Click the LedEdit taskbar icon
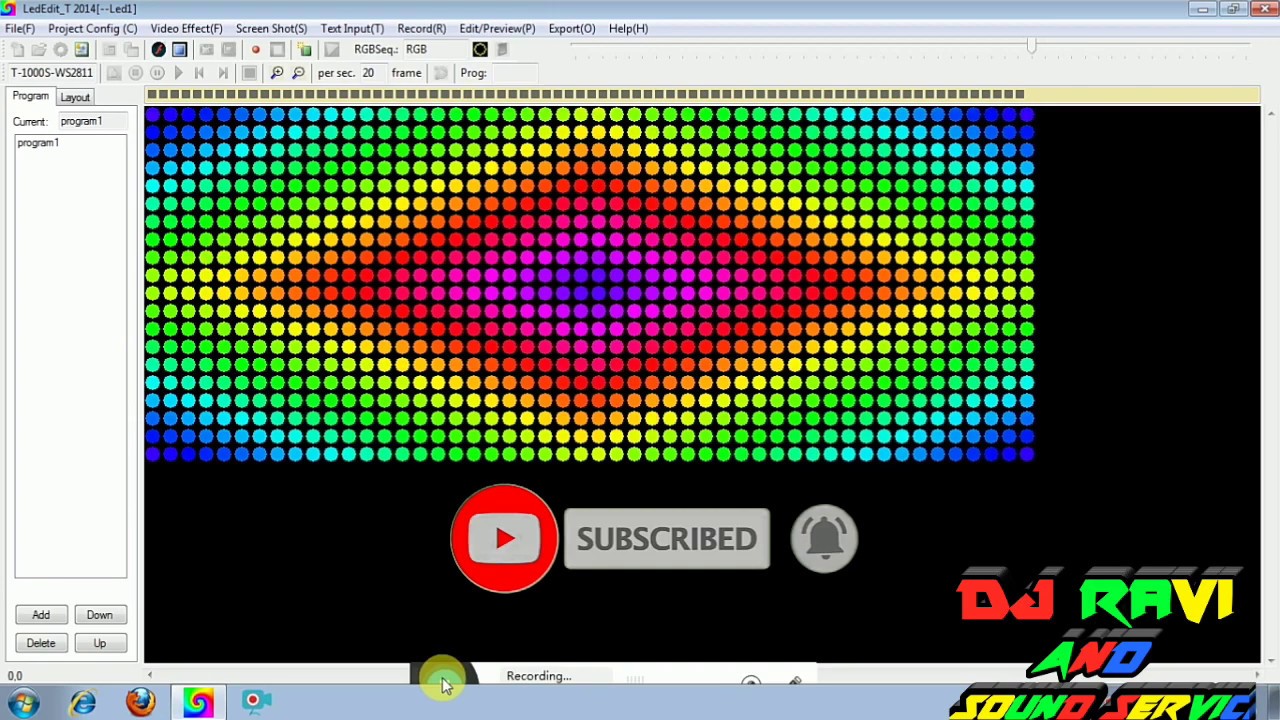The height and width of the screenshot is (720, 1280). [198, 702]
